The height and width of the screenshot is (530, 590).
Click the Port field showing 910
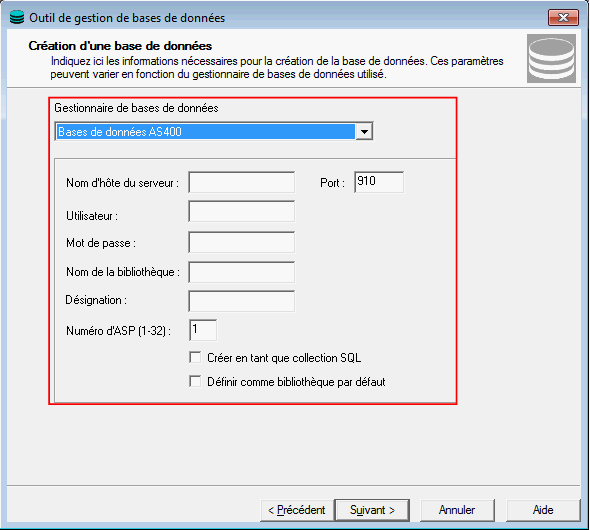coord(379,182)
